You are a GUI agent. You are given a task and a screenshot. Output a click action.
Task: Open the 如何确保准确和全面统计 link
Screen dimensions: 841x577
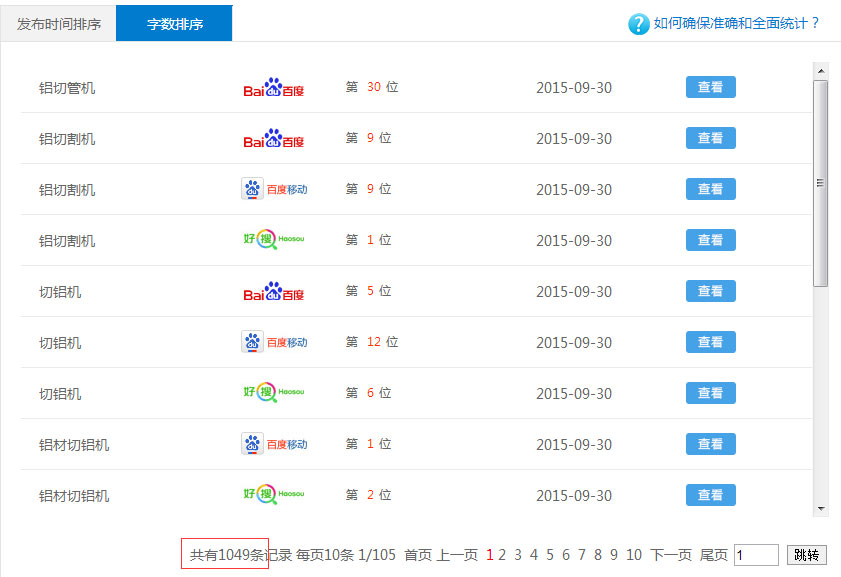click(x=736, y=23)
